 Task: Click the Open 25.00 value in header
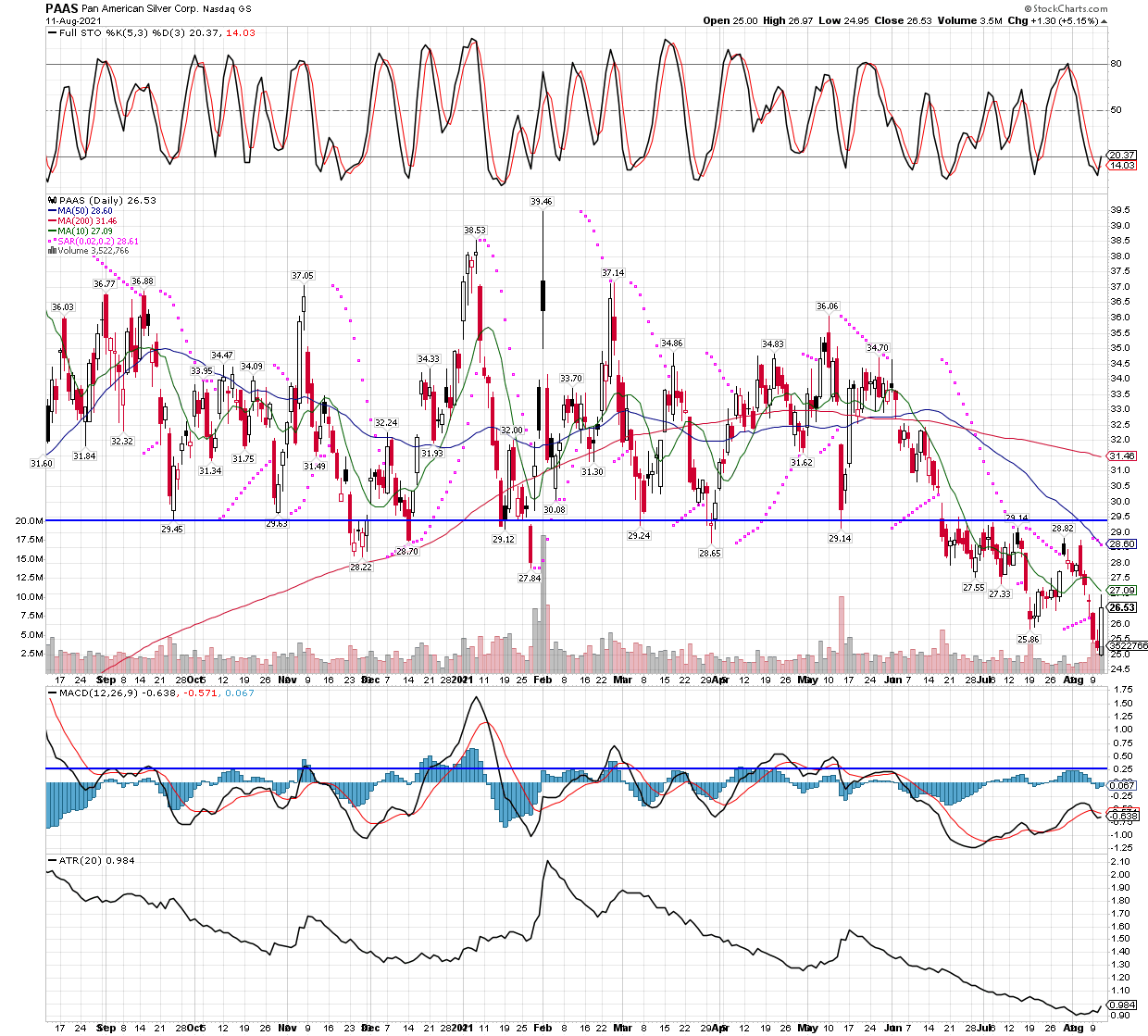point(730,20)
